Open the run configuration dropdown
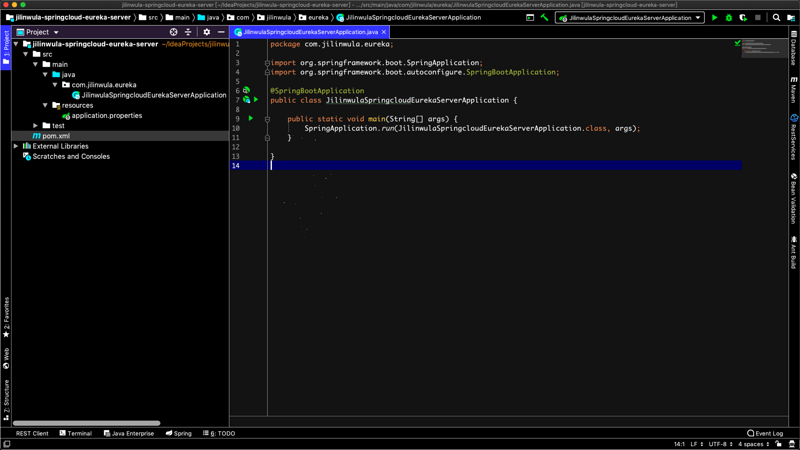 [x=630, y=18]
